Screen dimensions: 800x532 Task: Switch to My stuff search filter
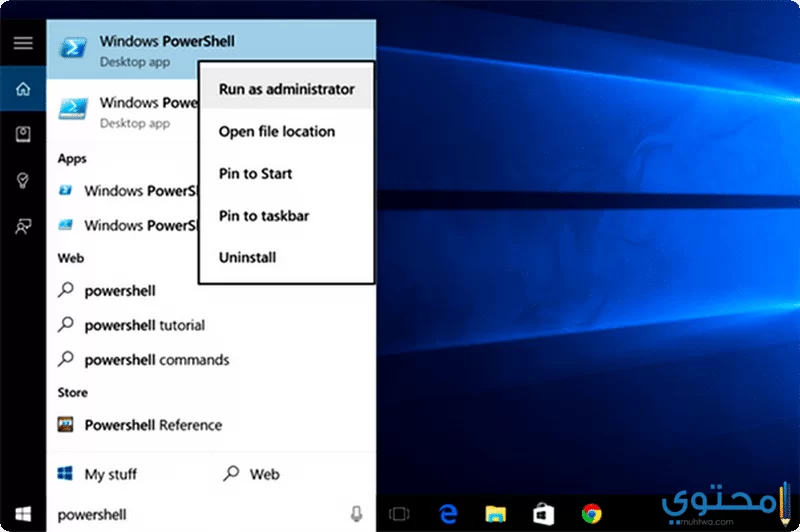coord(97,474)
